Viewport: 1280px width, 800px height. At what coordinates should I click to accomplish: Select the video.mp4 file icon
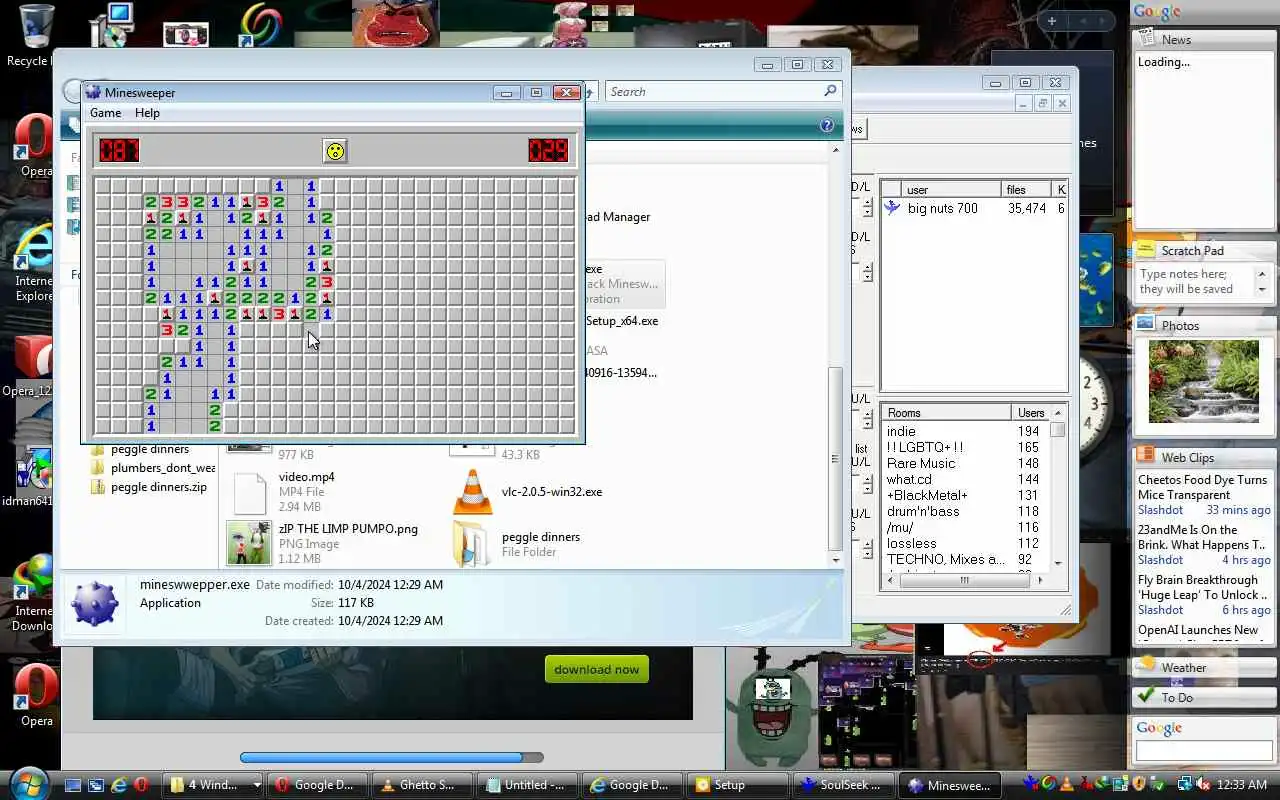249,492
